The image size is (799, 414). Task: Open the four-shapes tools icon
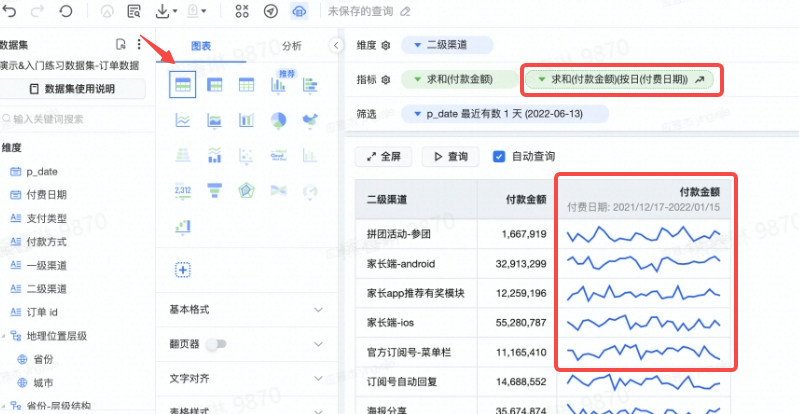242,11
